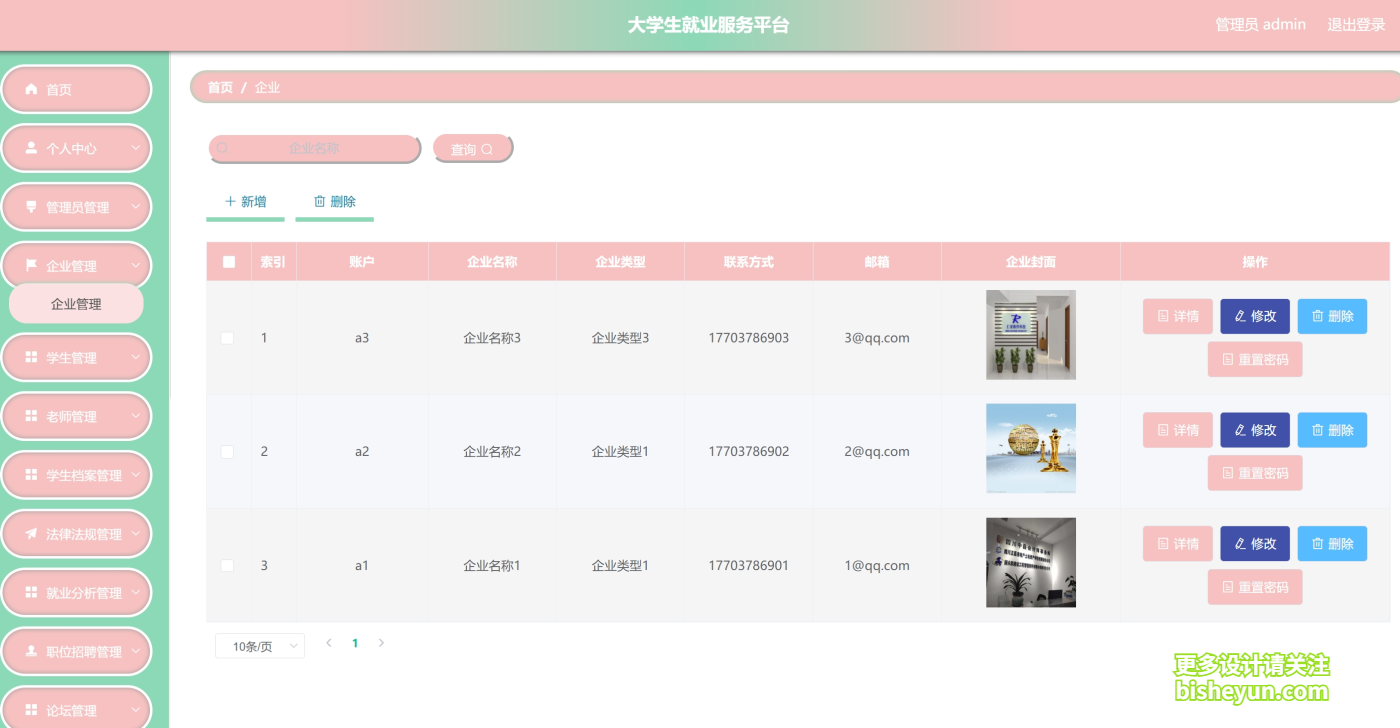This screenshot has height=728, width=1400.
Task: Select 企业管理 submenu item
Action: (76, 303)
